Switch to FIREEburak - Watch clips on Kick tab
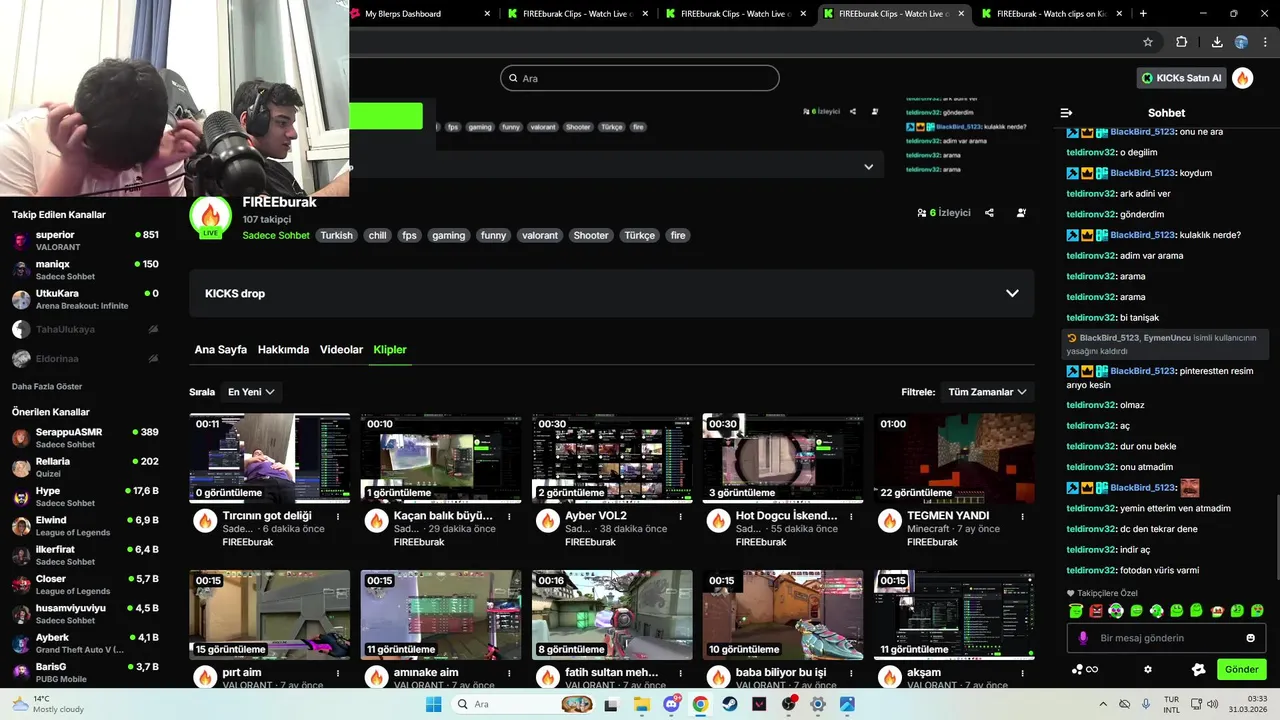The image size is (1280, 720). click(1049, 14)
